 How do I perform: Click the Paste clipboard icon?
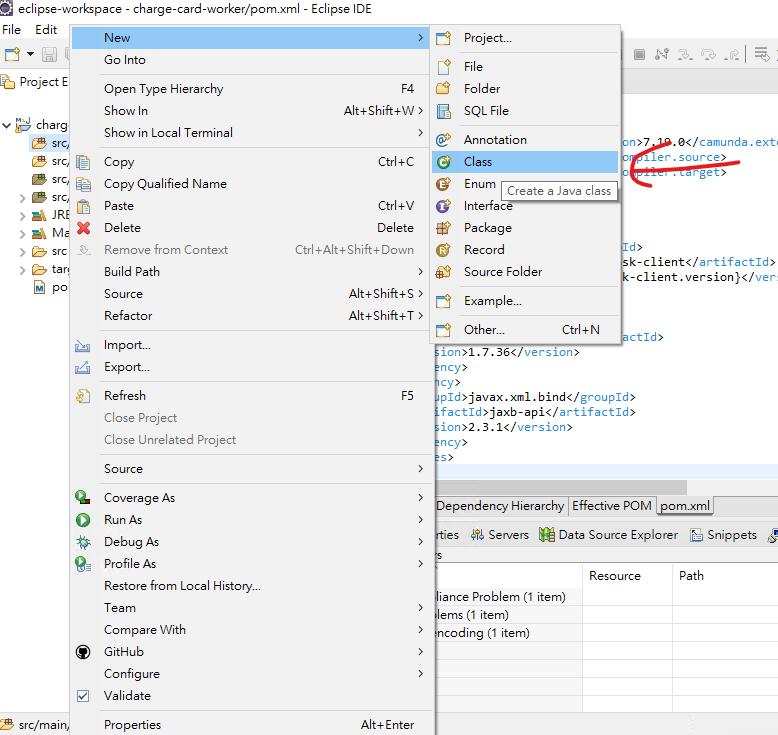pos(83,206)
